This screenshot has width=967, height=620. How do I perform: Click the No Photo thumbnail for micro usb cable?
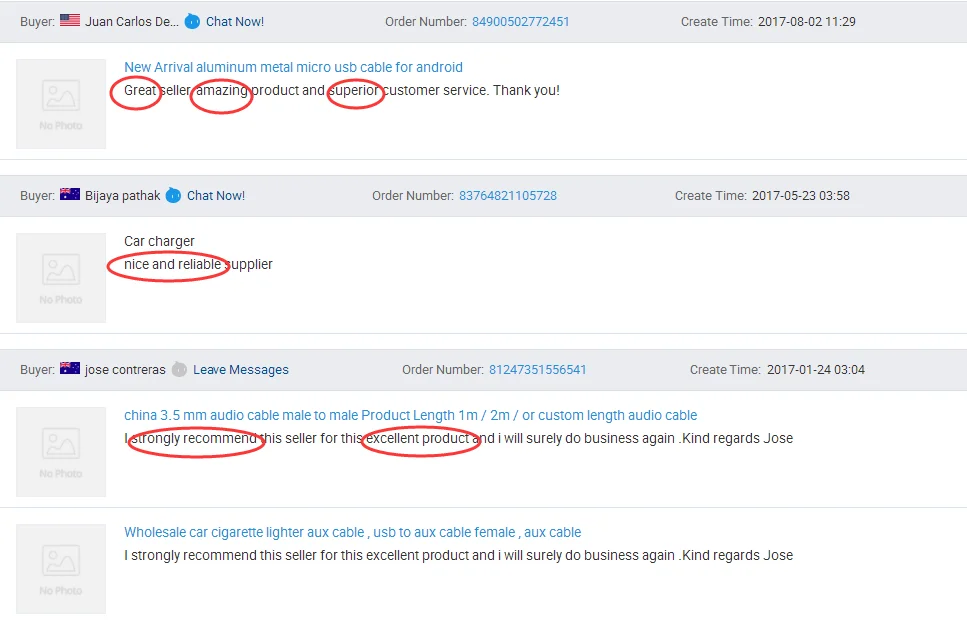[x=61, y=104]
